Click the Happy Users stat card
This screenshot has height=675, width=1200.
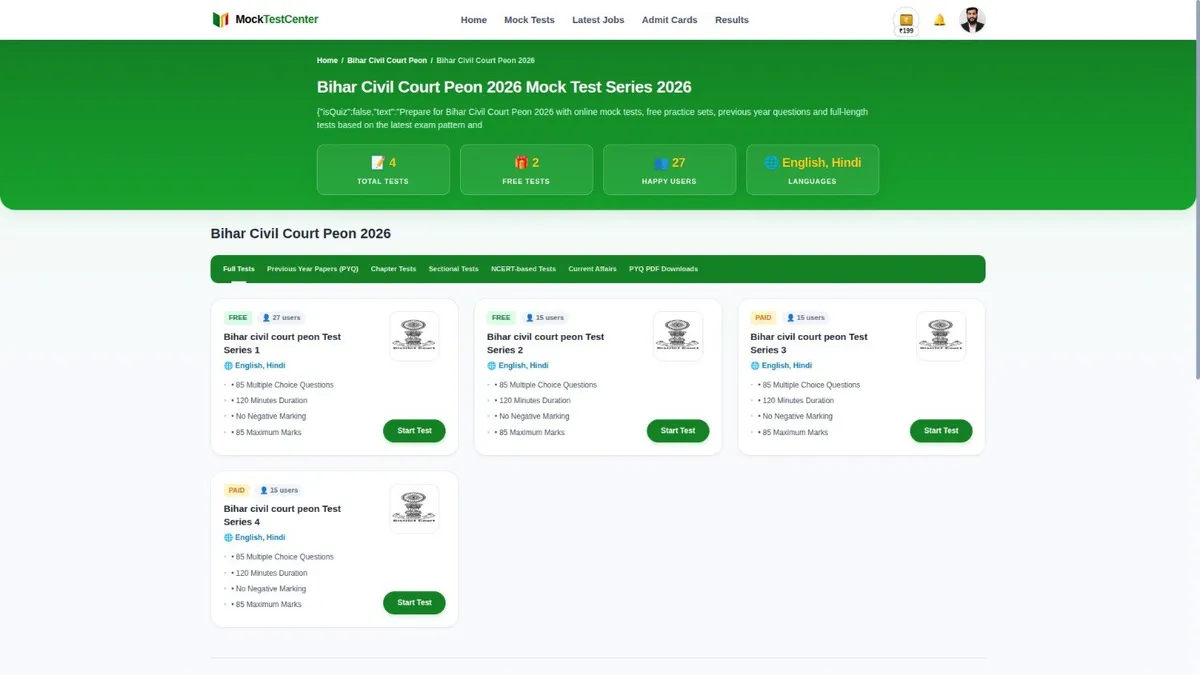point(669,170)
